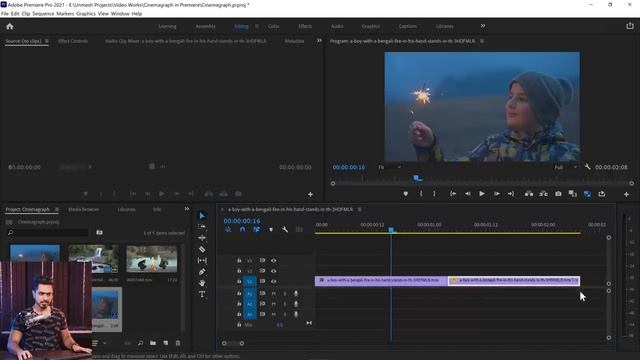Select the Pen tool
This screenshot has width=640, height=360.
[x=202, y=271]
